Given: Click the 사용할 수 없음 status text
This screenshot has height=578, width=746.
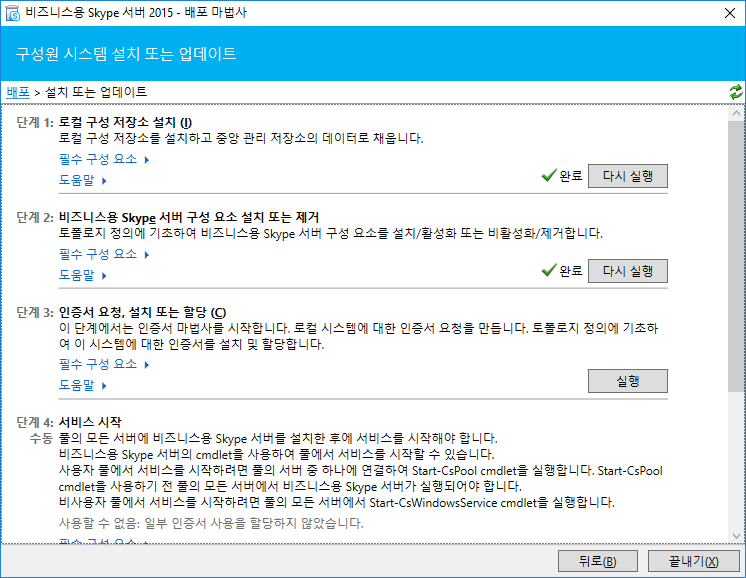Looking at the screenshot, I should [211, 523].
